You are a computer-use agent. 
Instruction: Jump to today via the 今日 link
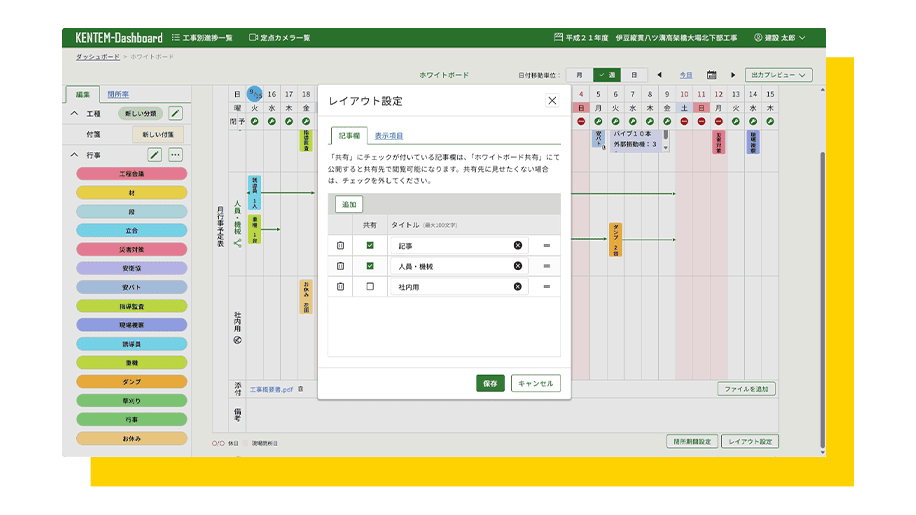pyautogui.click(x=686, y=75)
